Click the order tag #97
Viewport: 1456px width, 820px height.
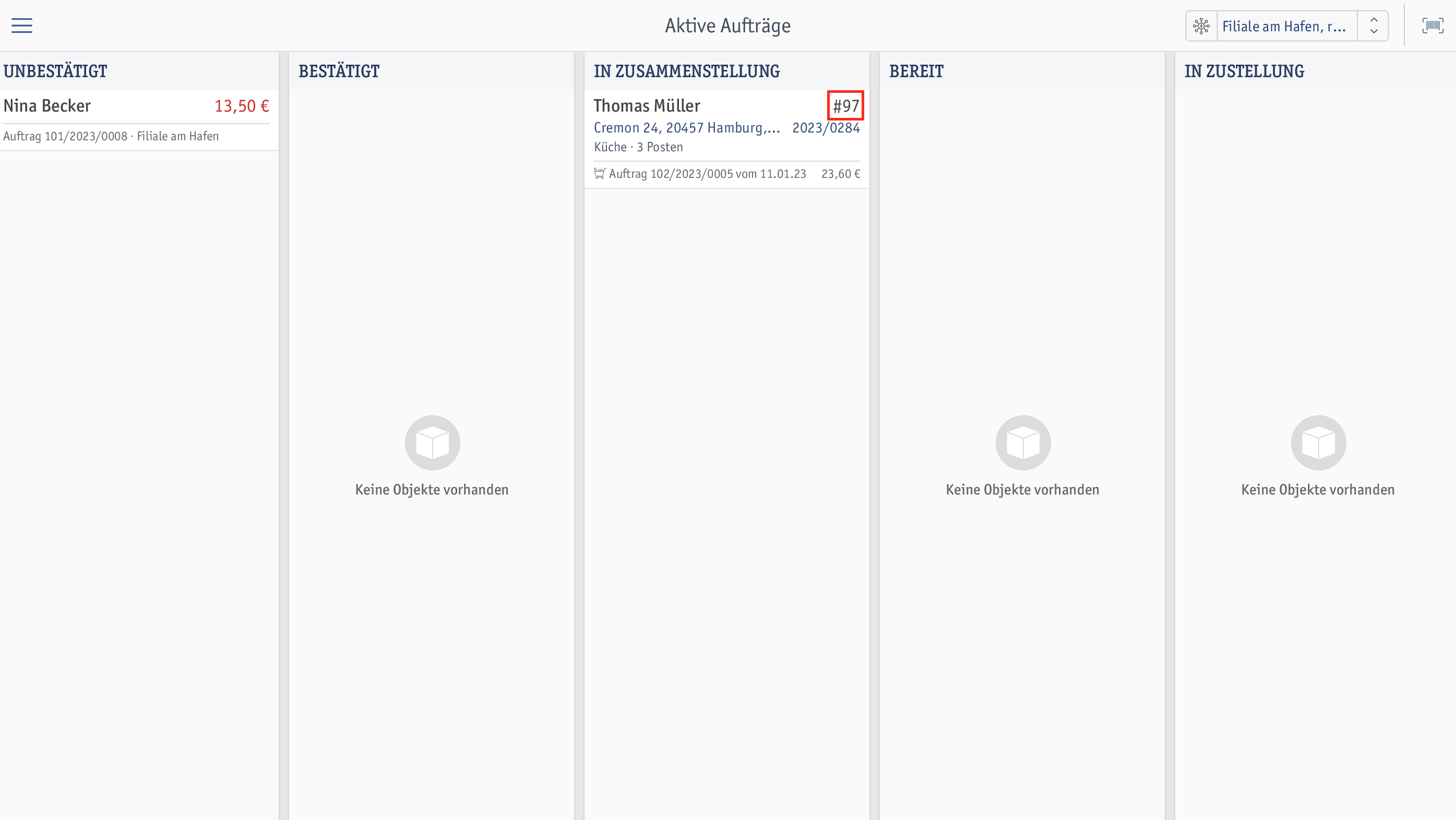pos(845,106)
